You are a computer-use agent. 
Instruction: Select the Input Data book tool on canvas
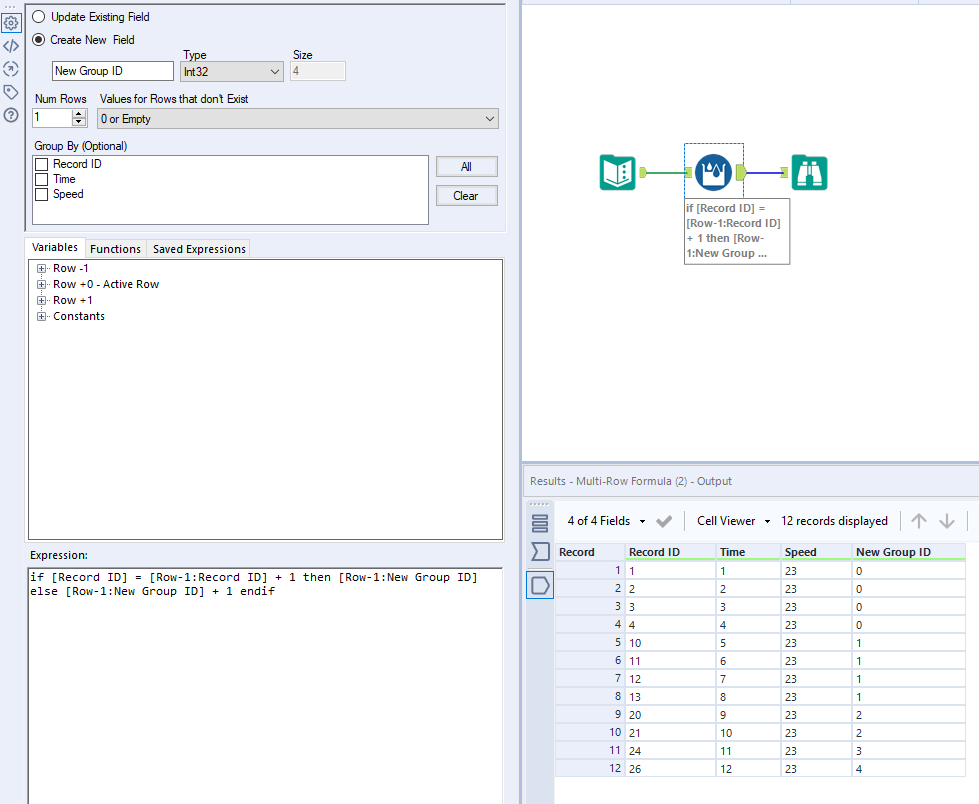[x=617, y=172]
